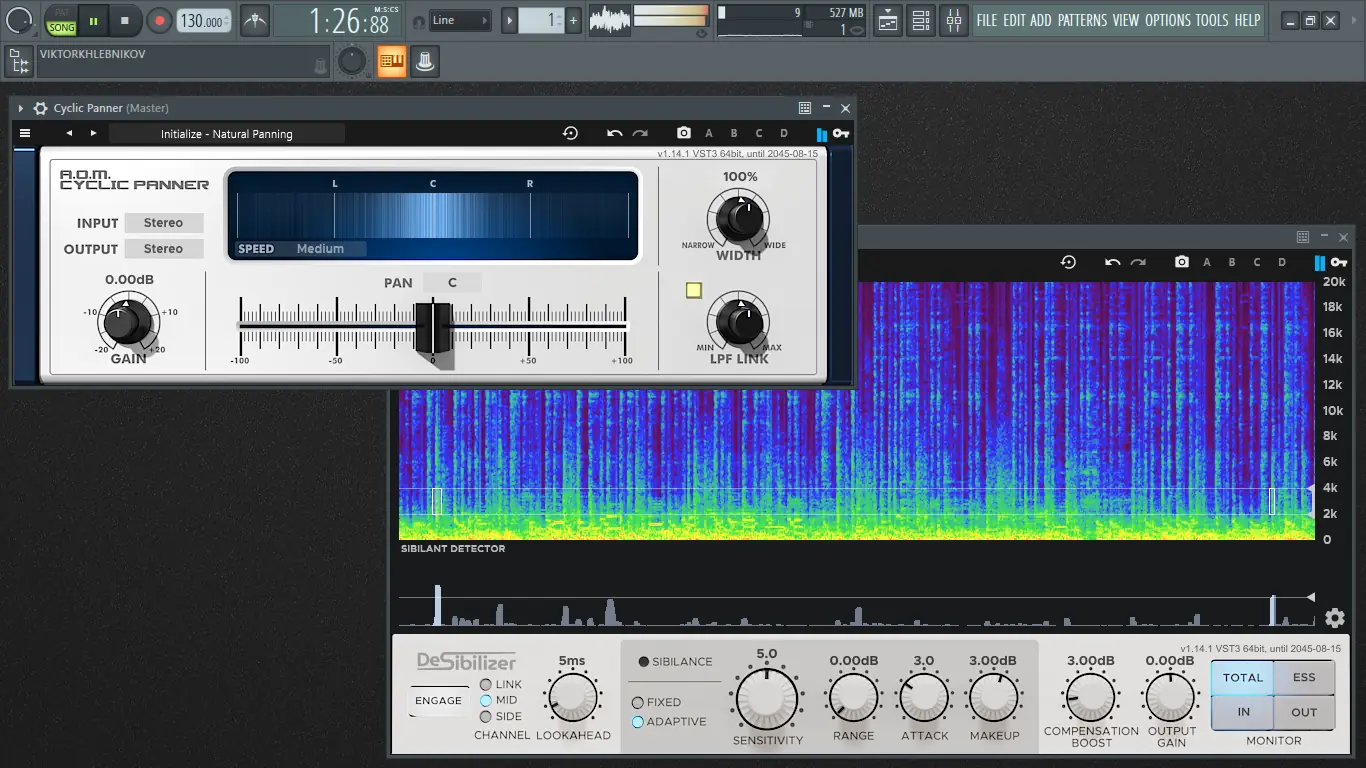Viewport: 1366px width, 768px height.
Task: Open the INPUT Stereo dropdown
Action: tap(163, 223)
